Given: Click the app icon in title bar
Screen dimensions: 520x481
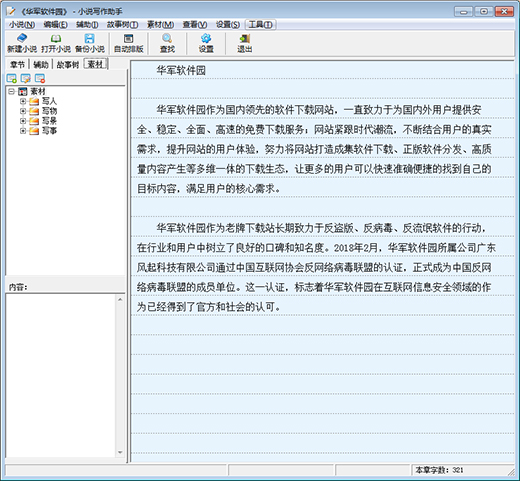Looking at the screenshot, I should click(11, 12).
